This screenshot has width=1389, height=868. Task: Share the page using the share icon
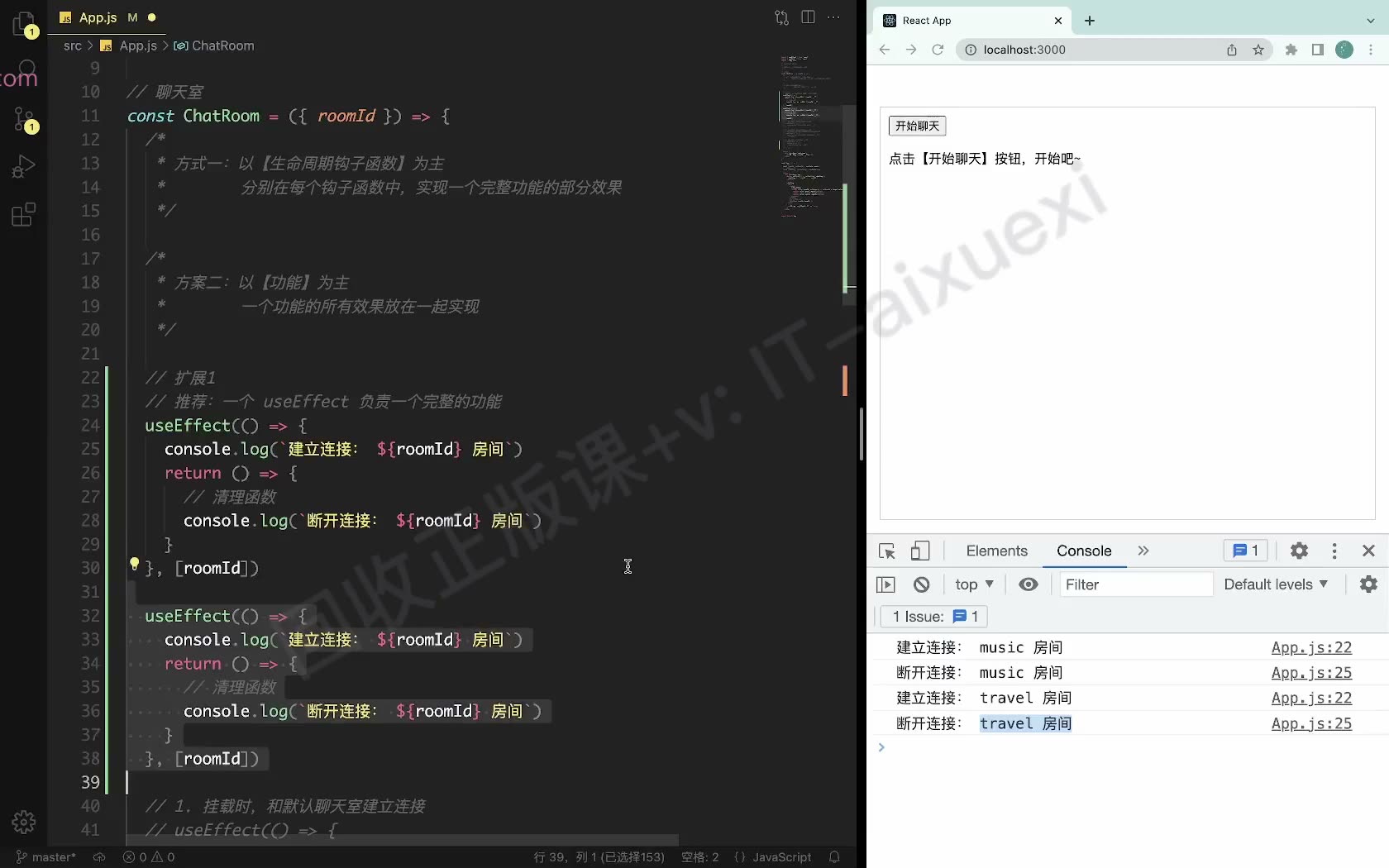tap(1232, 50)
